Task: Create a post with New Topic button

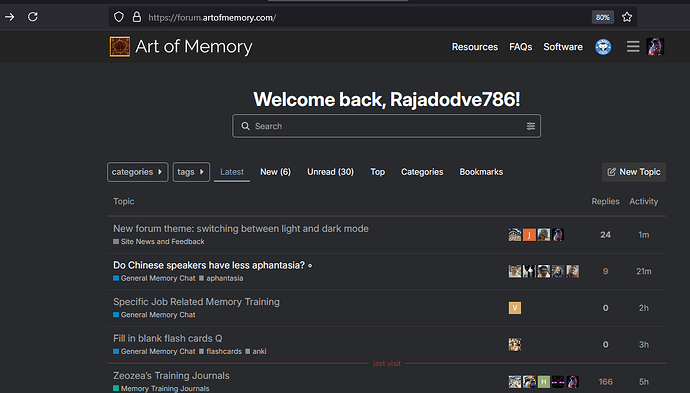Action: click(x=634, y=172)
